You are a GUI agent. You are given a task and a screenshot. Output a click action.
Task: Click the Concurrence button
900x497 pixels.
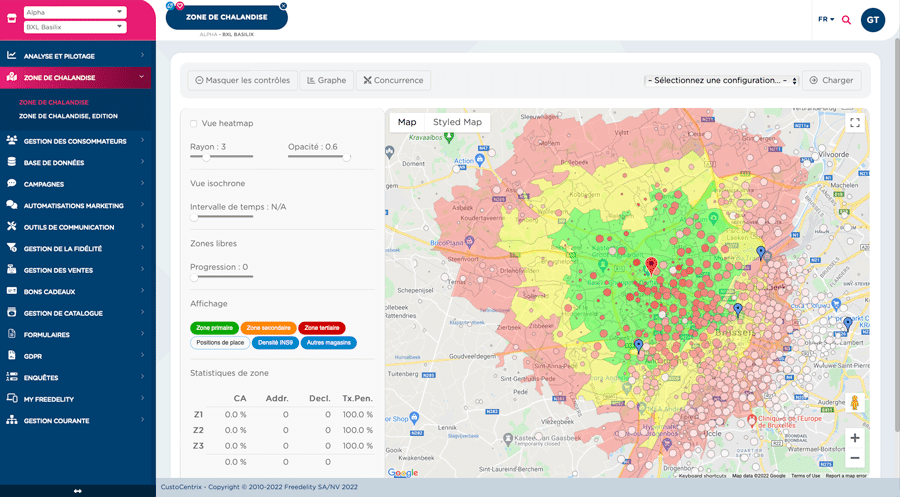[x=391, y=80]
